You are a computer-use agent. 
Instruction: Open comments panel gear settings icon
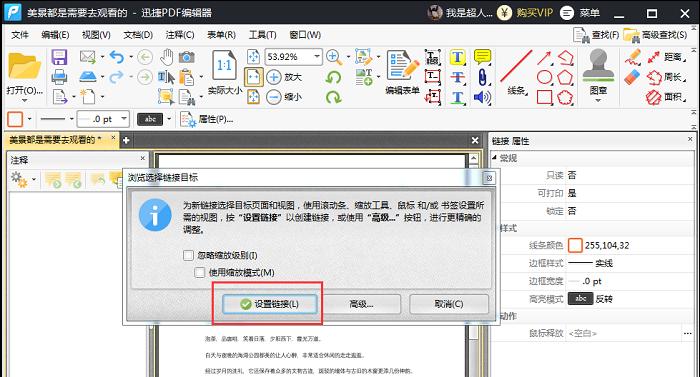pyautogui.click(x=19, y=179)
